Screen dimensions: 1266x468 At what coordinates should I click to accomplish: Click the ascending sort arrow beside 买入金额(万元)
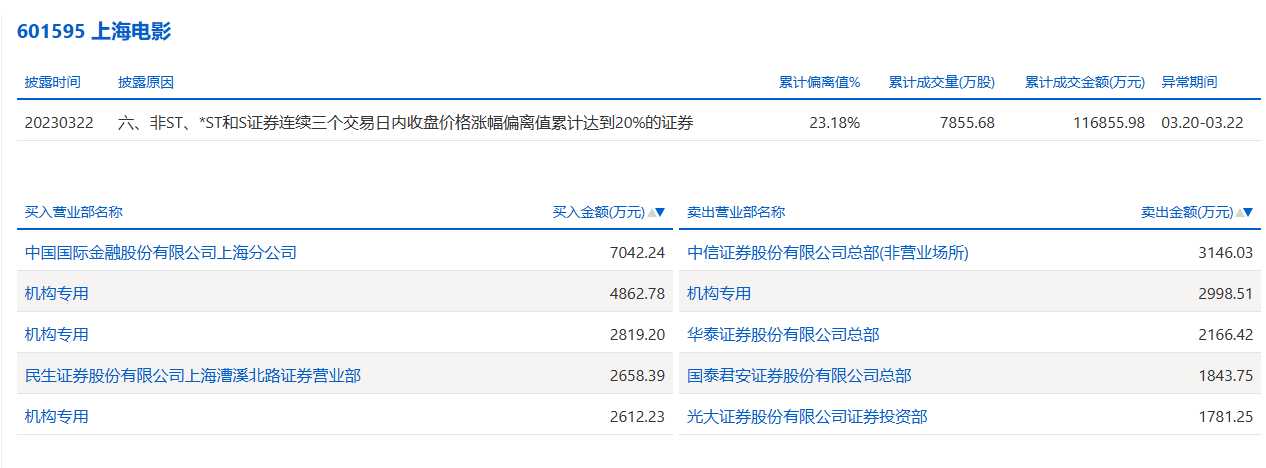[651, 213]
